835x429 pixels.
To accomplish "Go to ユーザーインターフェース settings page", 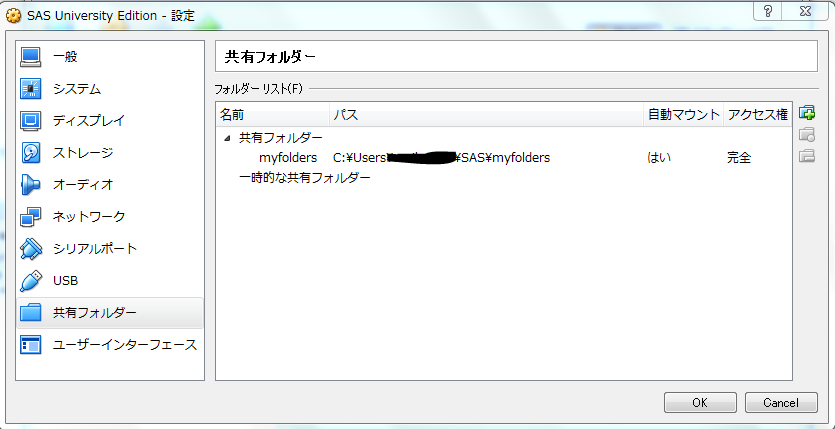I will click(125, 344).
